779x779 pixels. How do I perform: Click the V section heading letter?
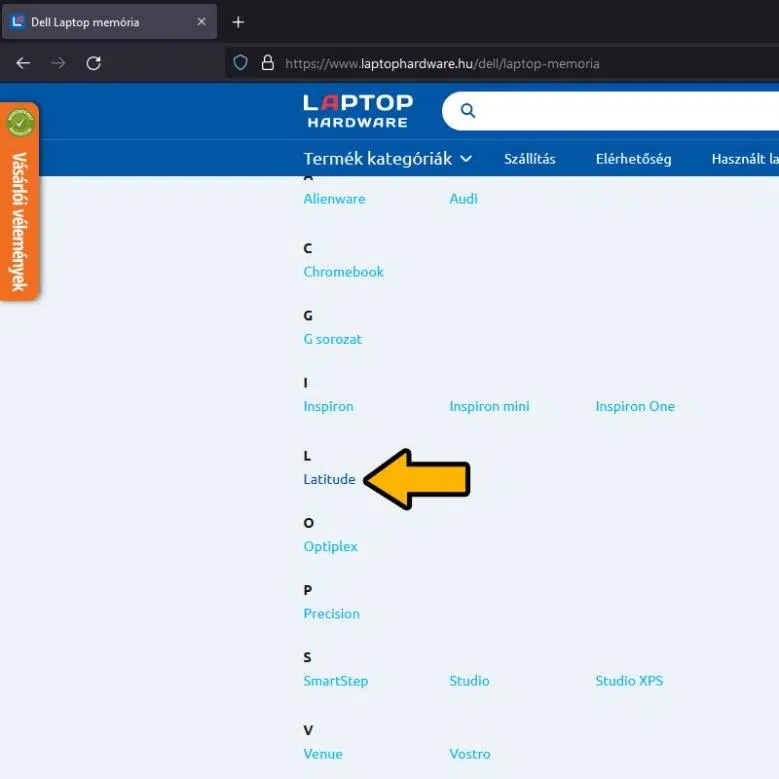pos(308,730)
